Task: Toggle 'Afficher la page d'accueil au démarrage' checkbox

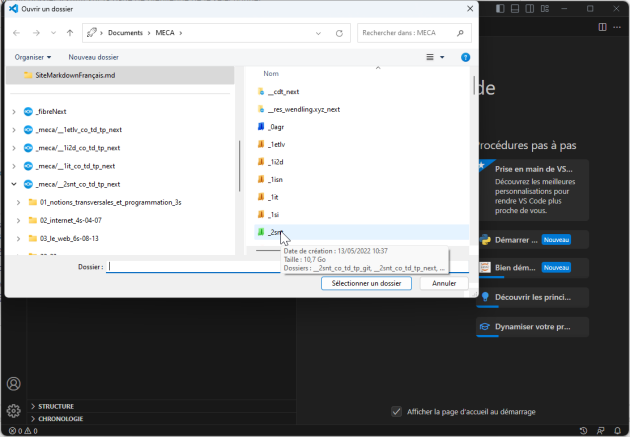Action: [397, 411]
